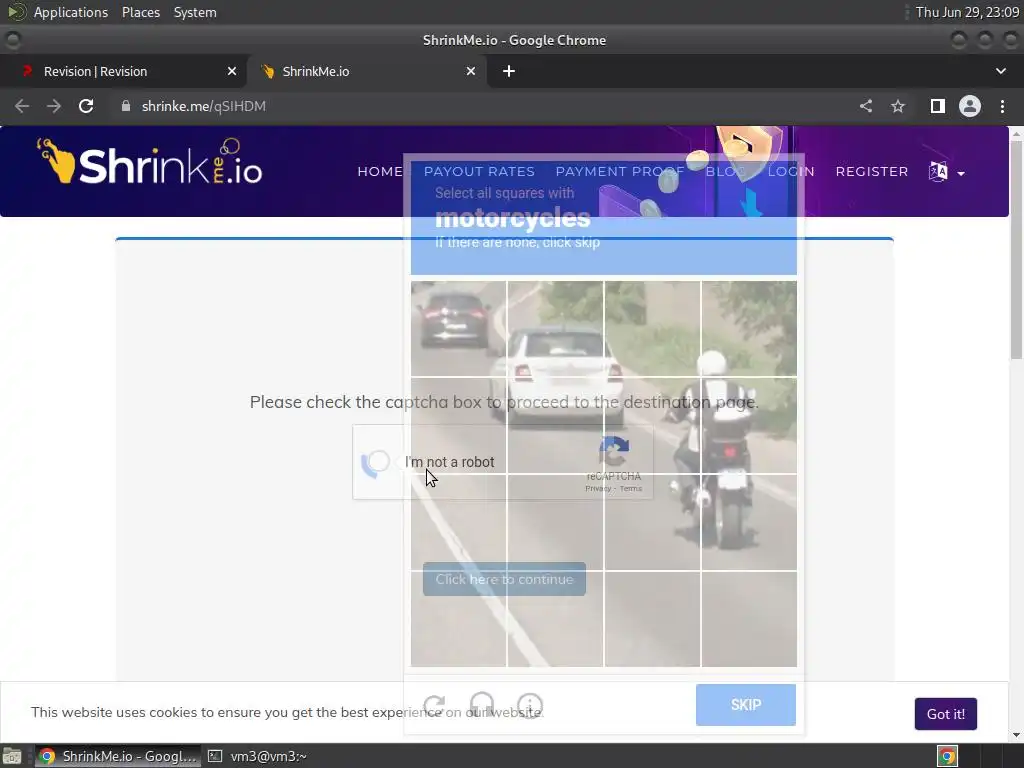
Task: Click the LOGIN nav link
Action: (x=791, y=171)
